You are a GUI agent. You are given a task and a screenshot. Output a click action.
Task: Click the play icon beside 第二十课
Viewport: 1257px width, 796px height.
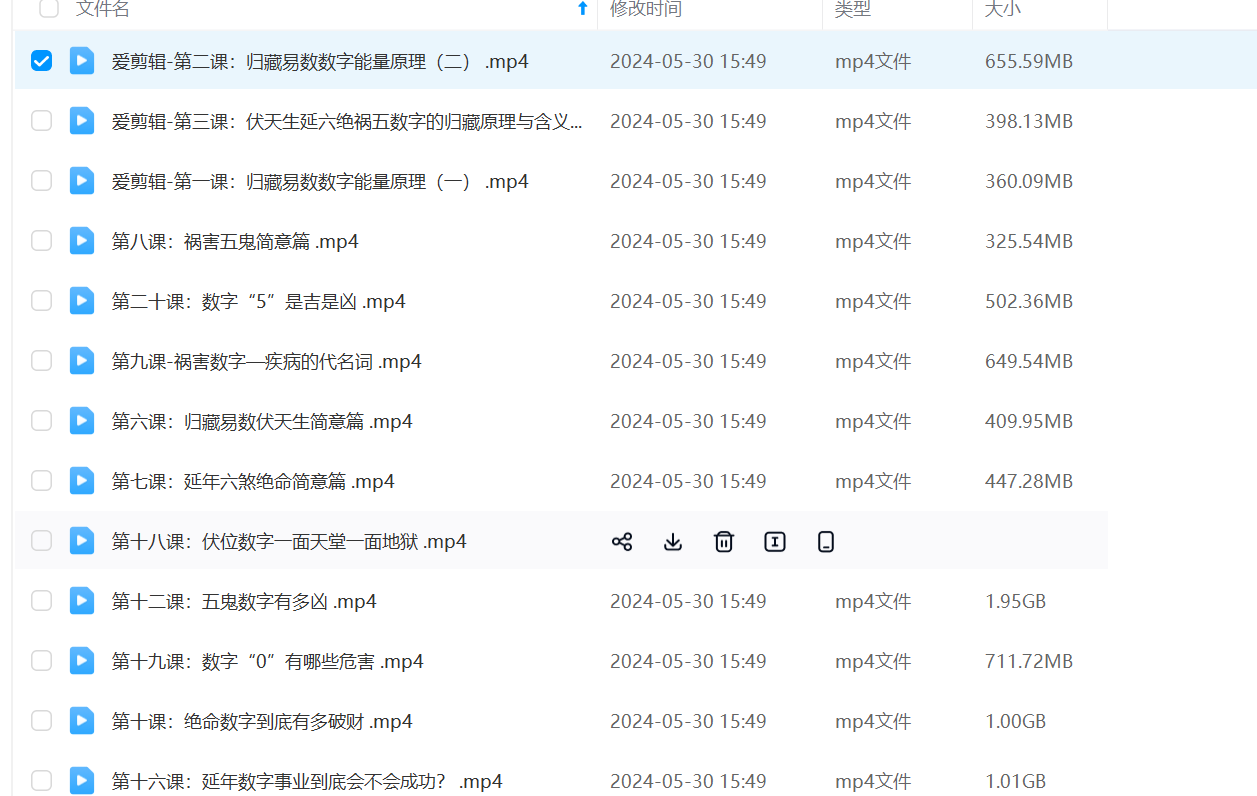click(x=82, y=301)
